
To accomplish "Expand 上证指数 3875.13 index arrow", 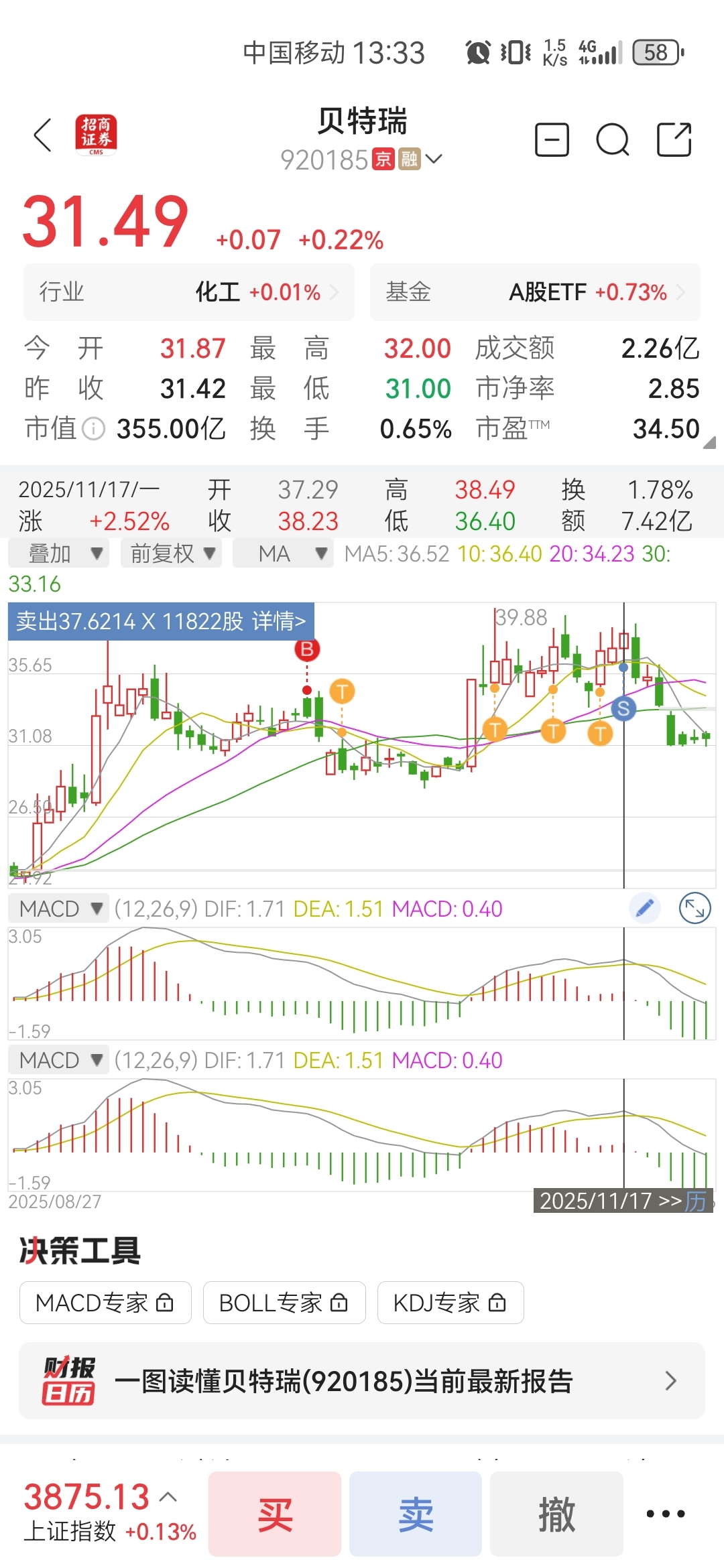I will [169, 1497].
